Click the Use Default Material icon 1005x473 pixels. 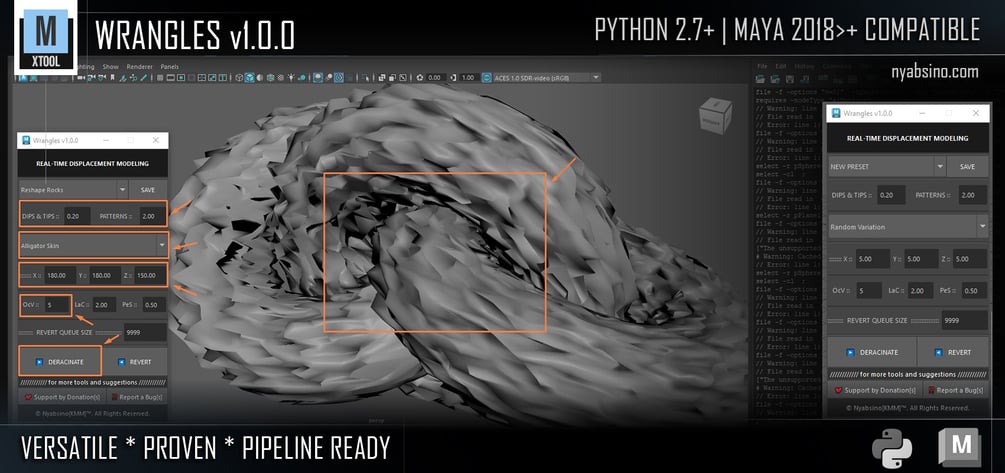[260, 77]
